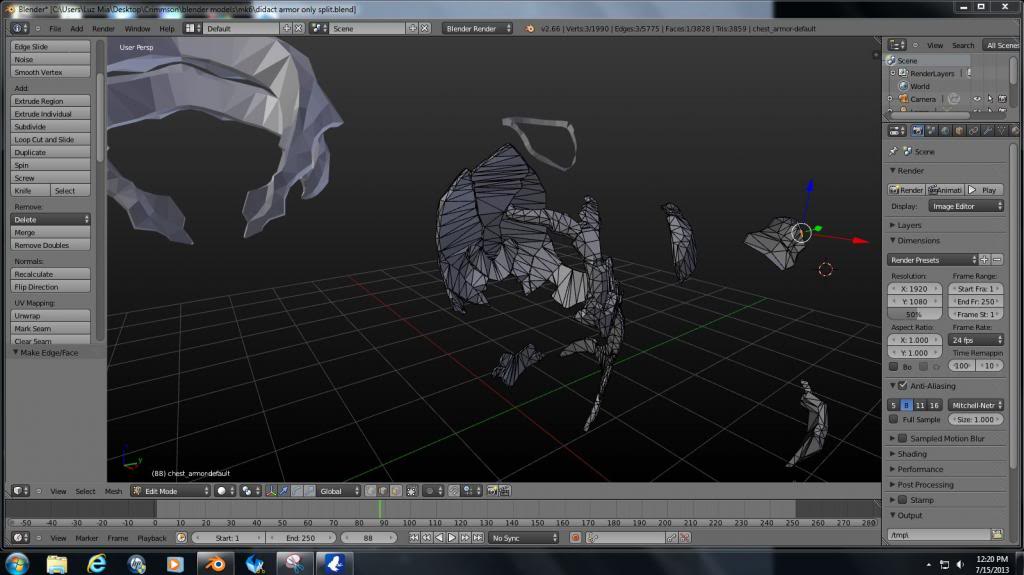Disable the Anti-Aliasing checkbox
The image size is (1024, 575).
click(x=902, y=386)
